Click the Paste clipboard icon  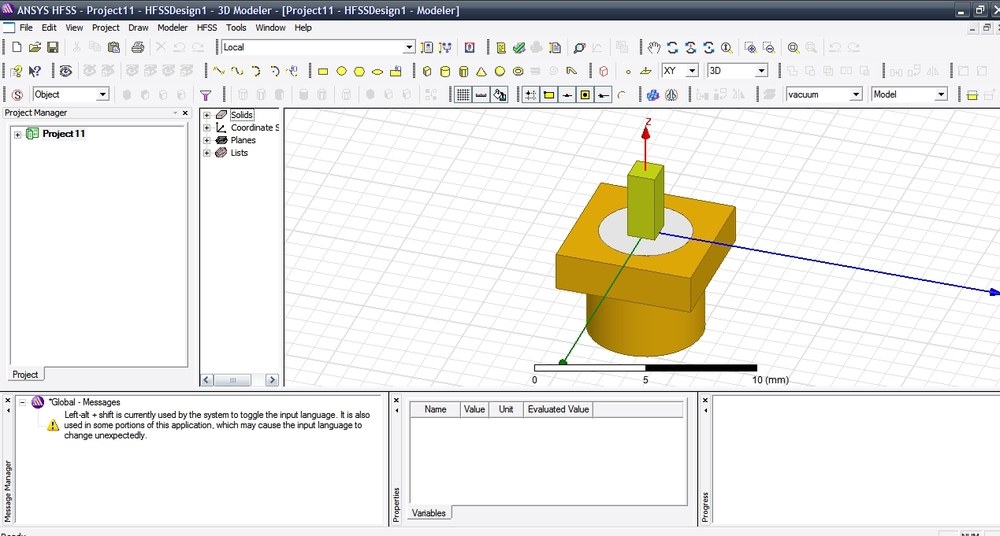[114, 47]
